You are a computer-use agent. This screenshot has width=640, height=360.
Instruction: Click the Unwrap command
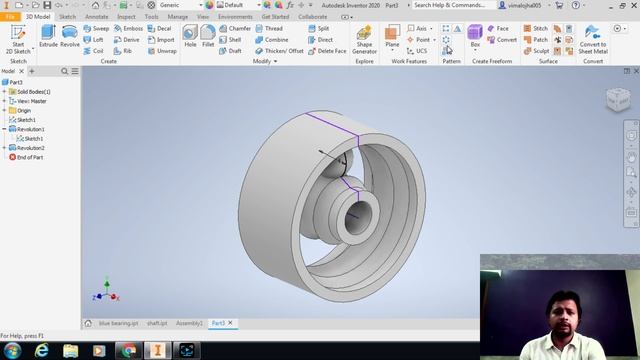coord(162,51)
